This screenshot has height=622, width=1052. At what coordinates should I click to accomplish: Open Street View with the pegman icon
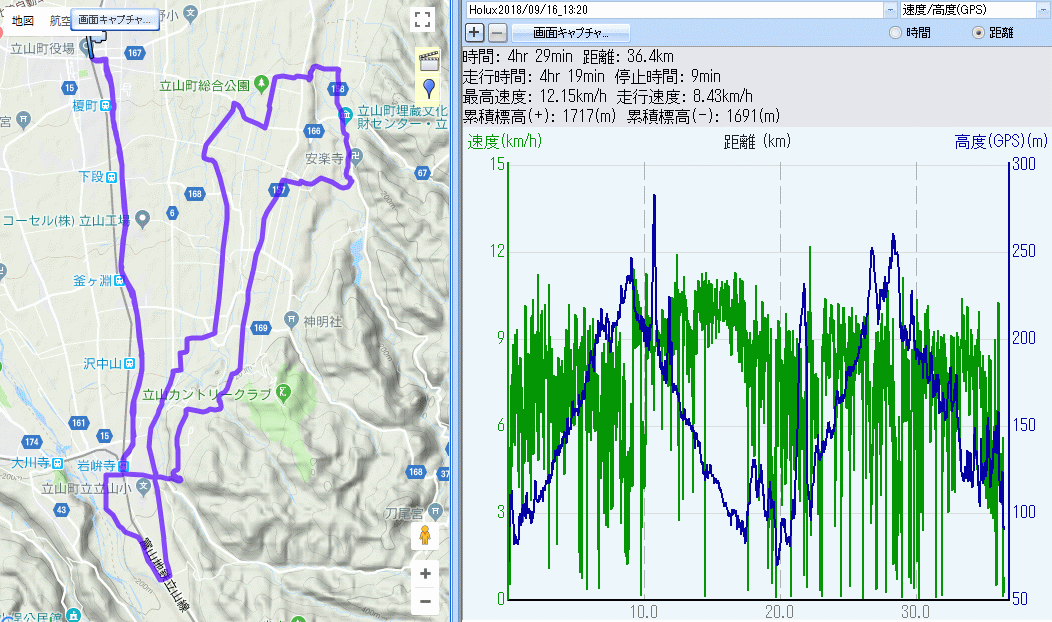(425, 535)
